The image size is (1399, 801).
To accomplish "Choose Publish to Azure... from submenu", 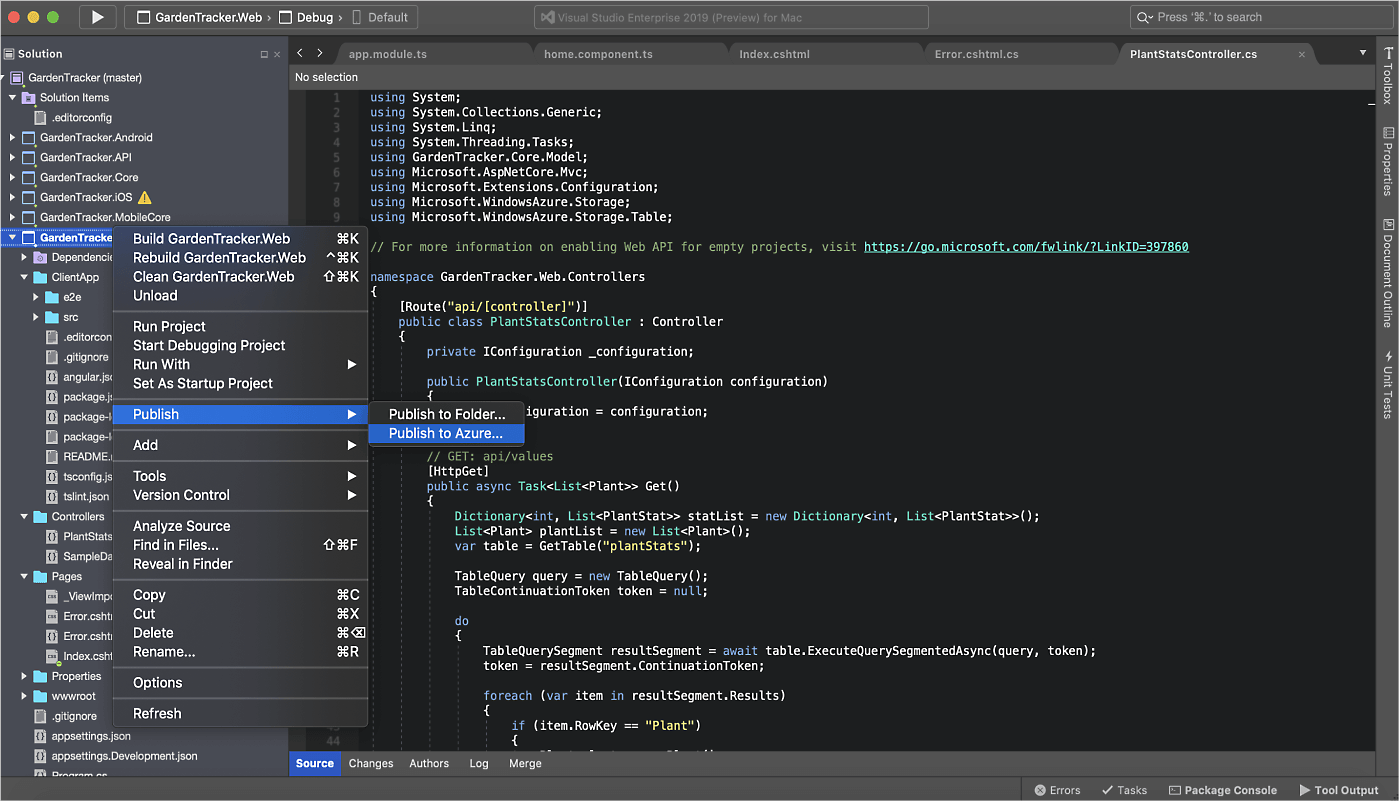I will (x=445, y=433).
